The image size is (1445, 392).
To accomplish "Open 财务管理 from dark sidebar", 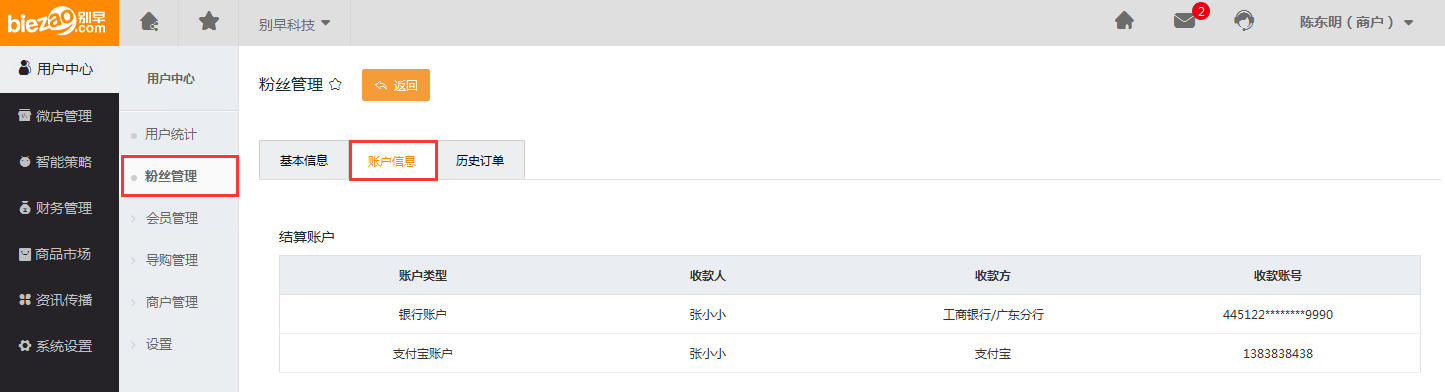I will pos(59,208).
